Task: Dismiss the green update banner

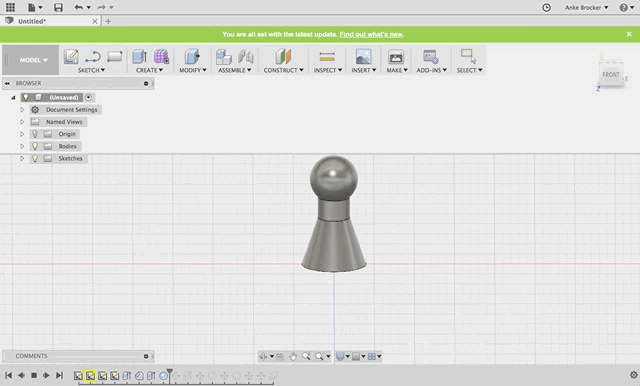Action: tap(629, 34)
